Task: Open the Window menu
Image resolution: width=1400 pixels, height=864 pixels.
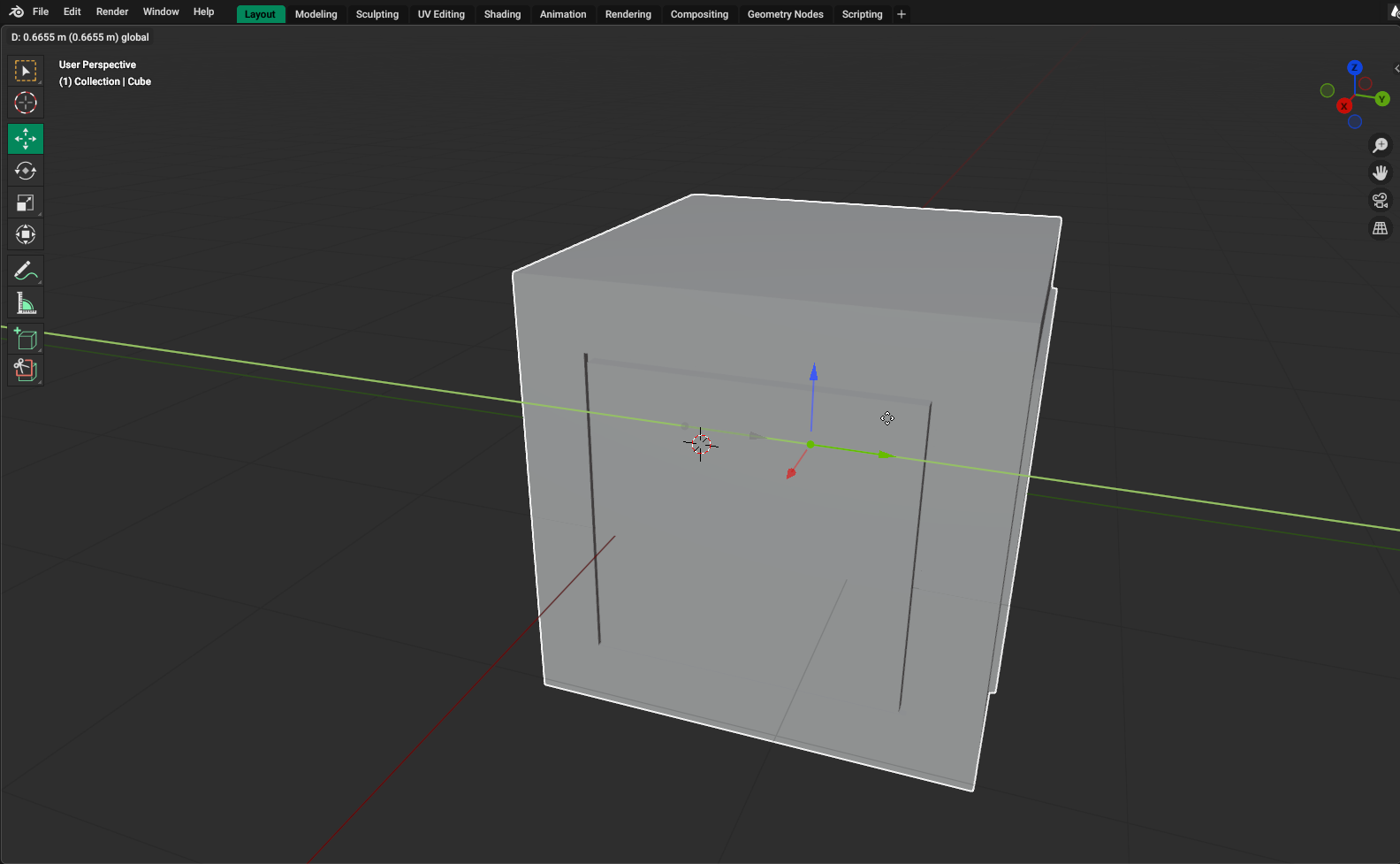Action: [x=161, y=11]
